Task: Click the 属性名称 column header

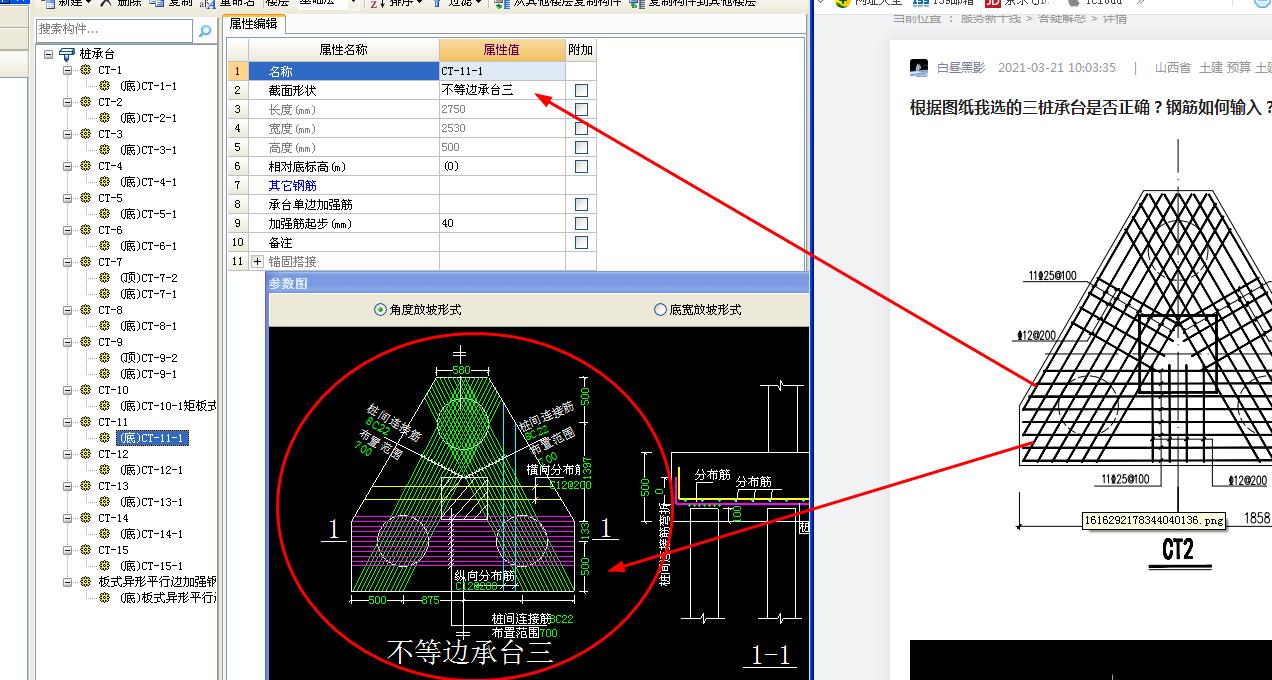Action: click(343, 49)
